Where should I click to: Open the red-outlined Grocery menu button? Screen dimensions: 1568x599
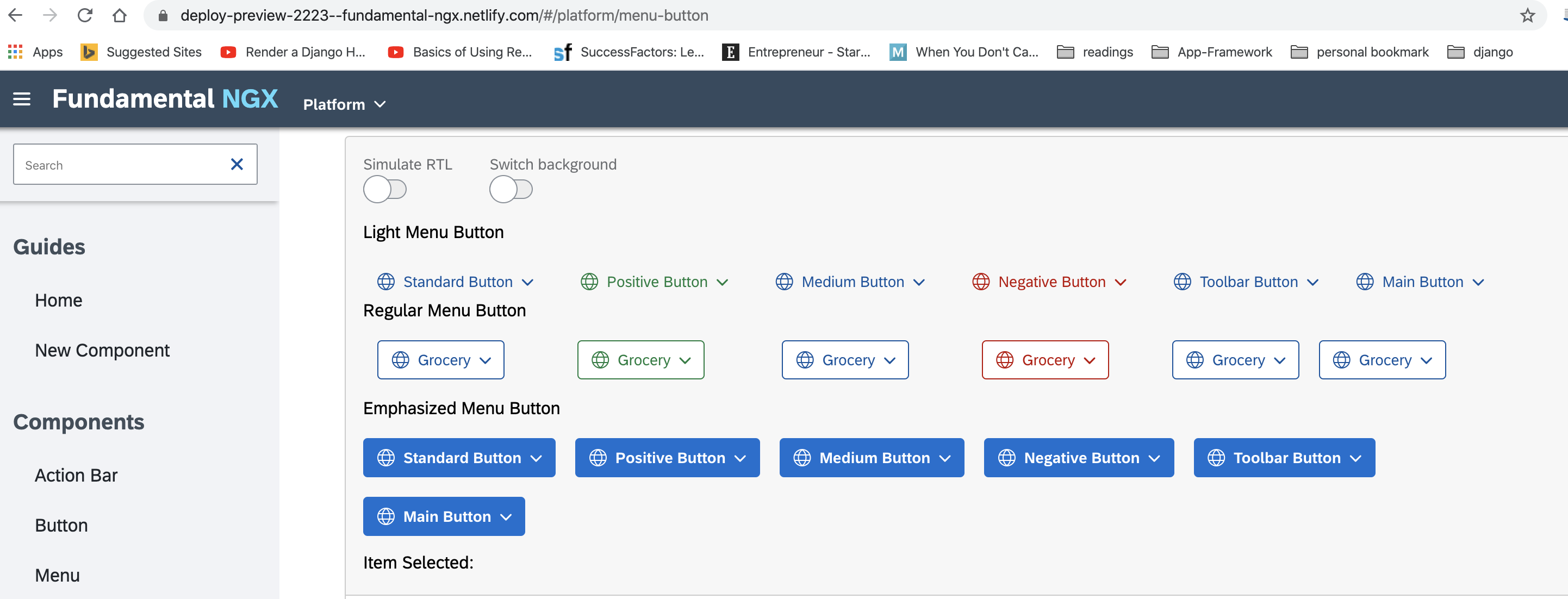1045,360
